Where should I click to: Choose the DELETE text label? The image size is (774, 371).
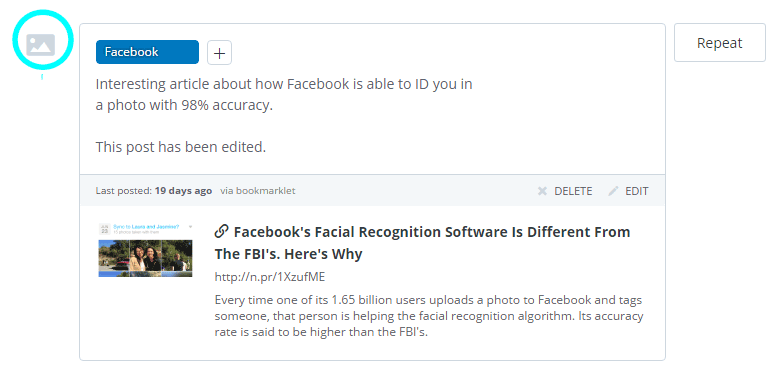tap(573, 191)
